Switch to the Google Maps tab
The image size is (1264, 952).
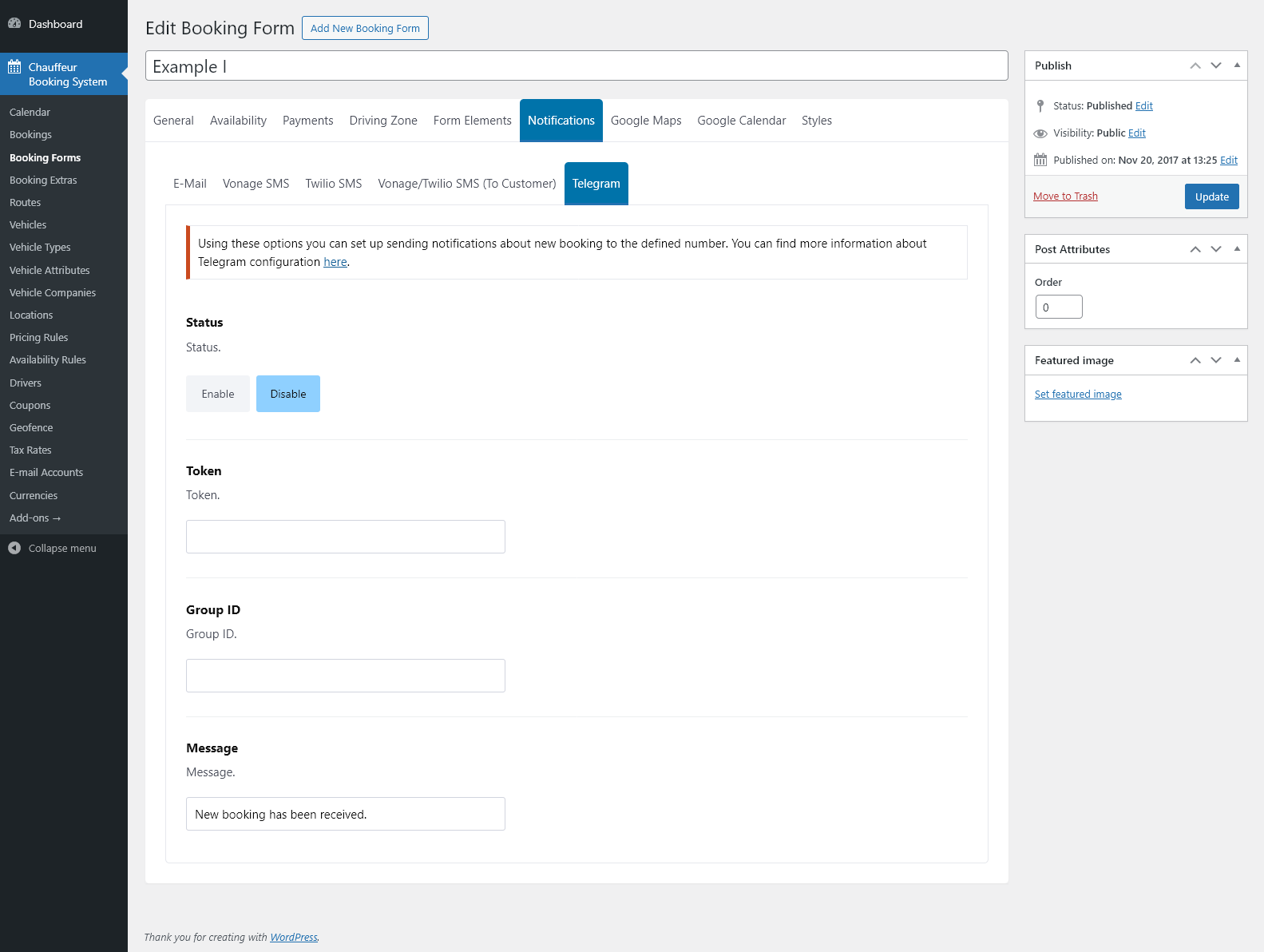click(x=646, y=121)
